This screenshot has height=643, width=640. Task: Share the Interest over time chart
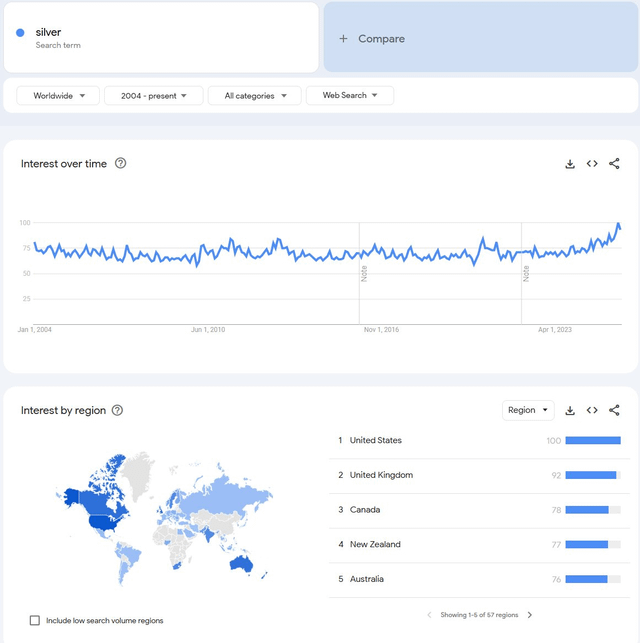click(x=614, y=164)
